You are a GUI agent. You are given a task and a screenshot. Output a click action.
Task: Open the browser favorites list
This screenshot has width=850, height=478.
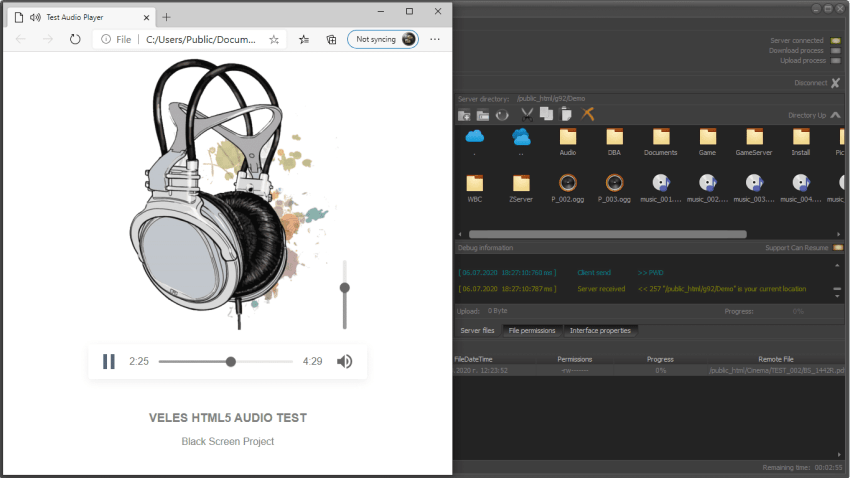pos(304,39)
